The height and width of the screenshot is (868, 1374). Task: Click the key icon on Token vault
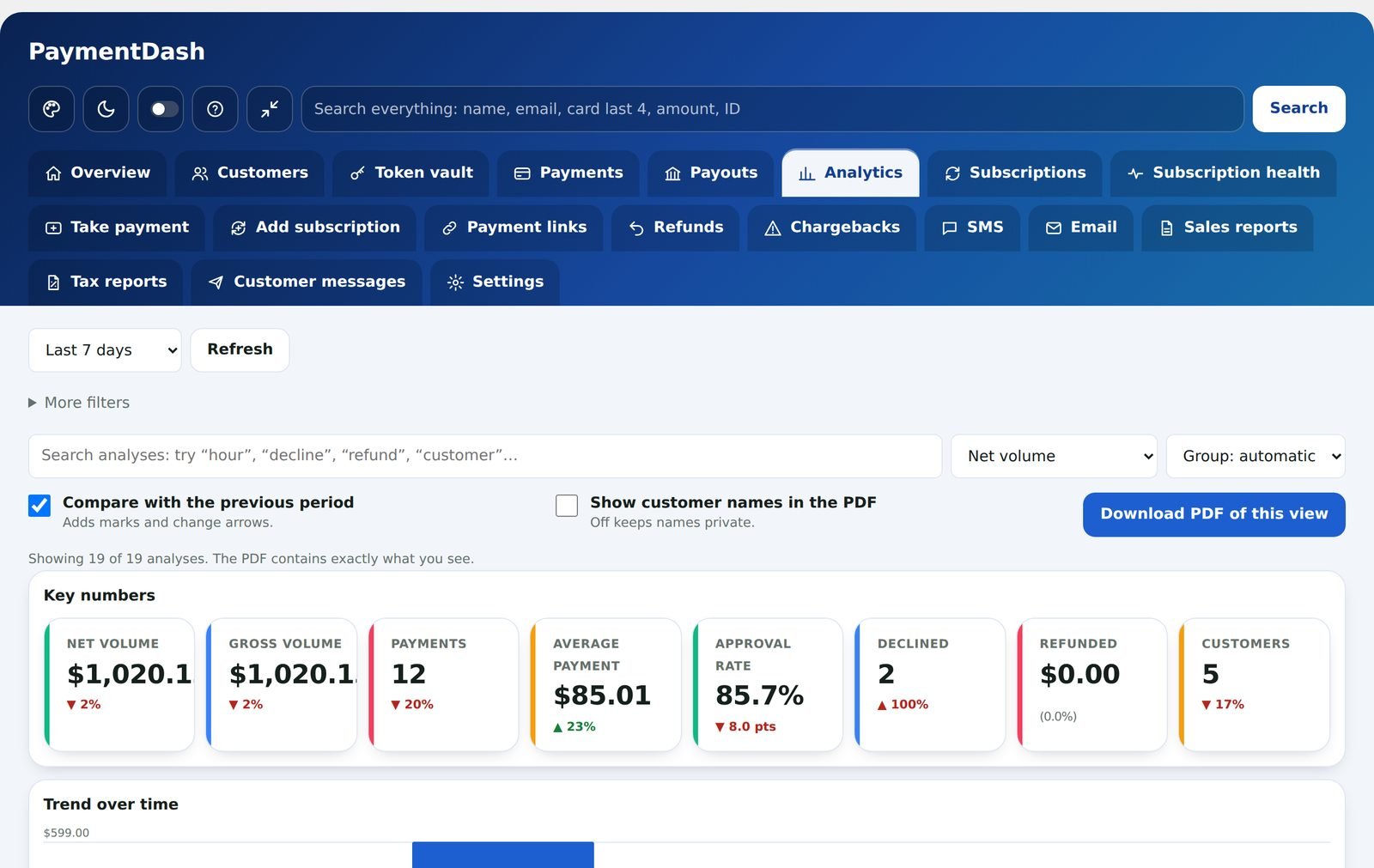click(357, 173)
